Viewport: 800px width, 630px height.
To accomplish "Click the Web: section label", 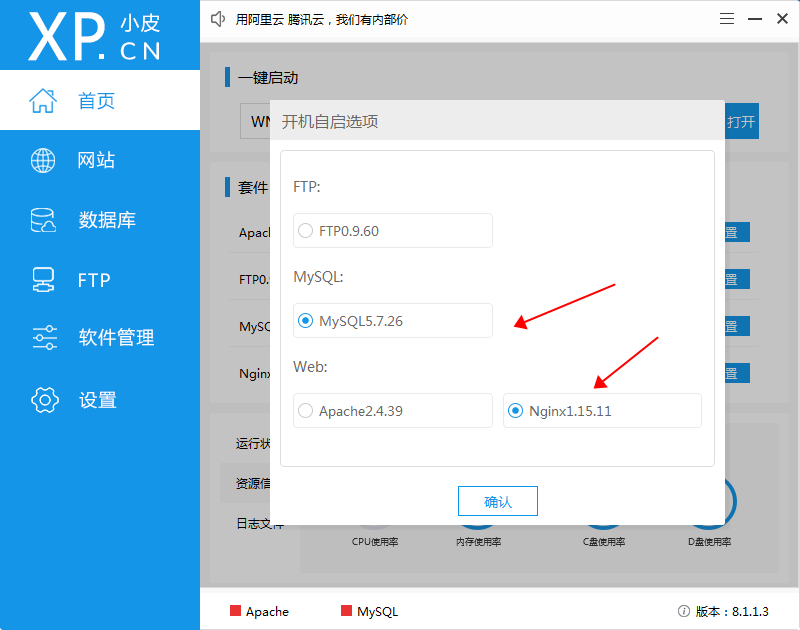I will tap(310, 367).
